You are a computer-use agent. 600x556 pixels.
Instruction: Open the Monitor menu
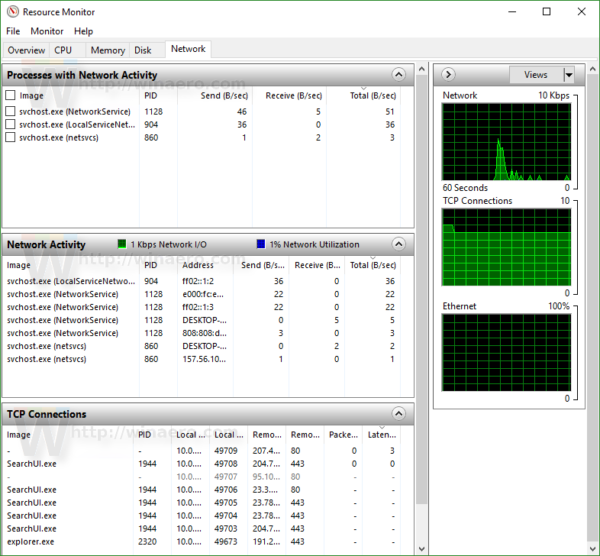tap(47, 31)
